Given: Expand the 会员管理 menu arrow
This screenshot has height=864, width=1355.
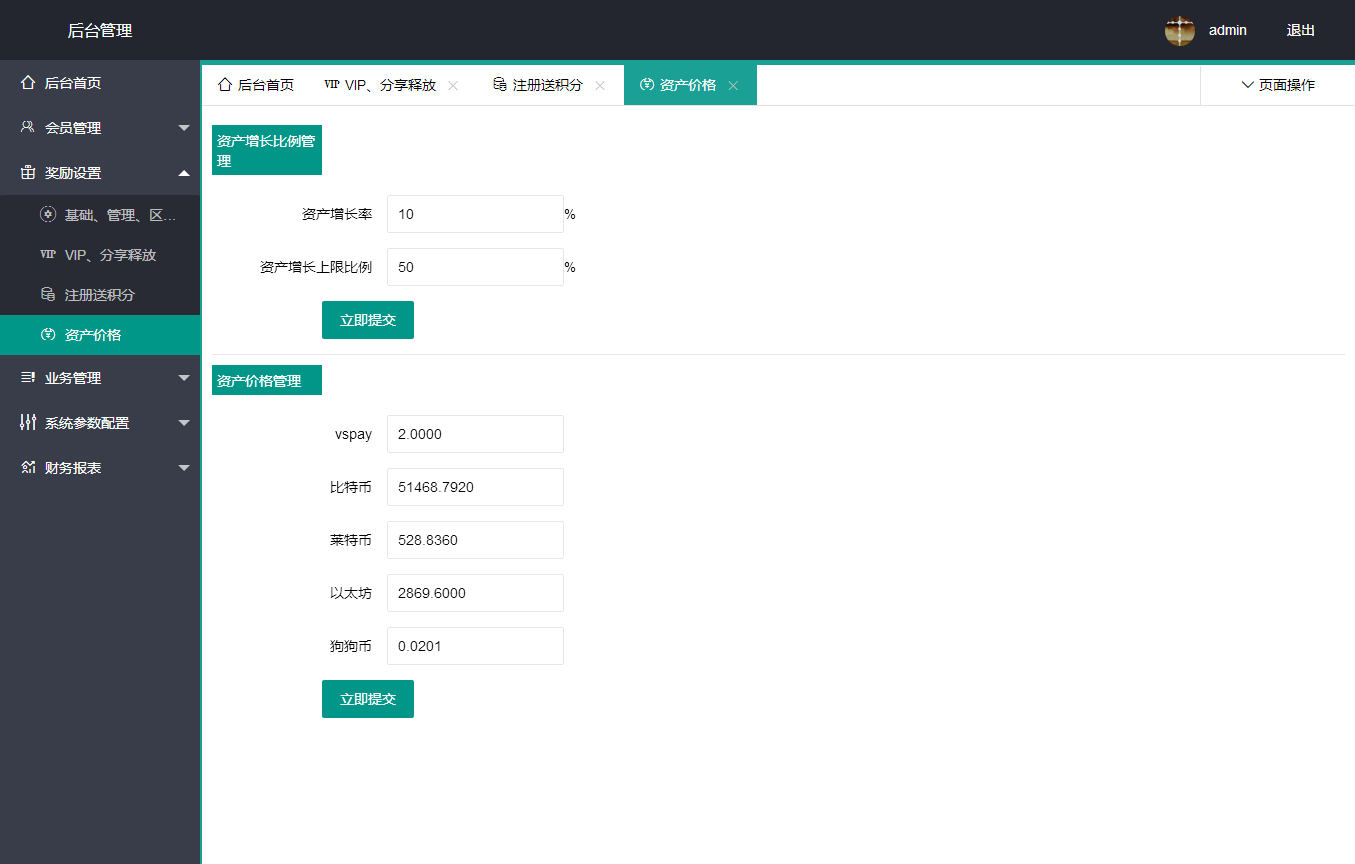Looking at the screenshot, I should (184, 128).
